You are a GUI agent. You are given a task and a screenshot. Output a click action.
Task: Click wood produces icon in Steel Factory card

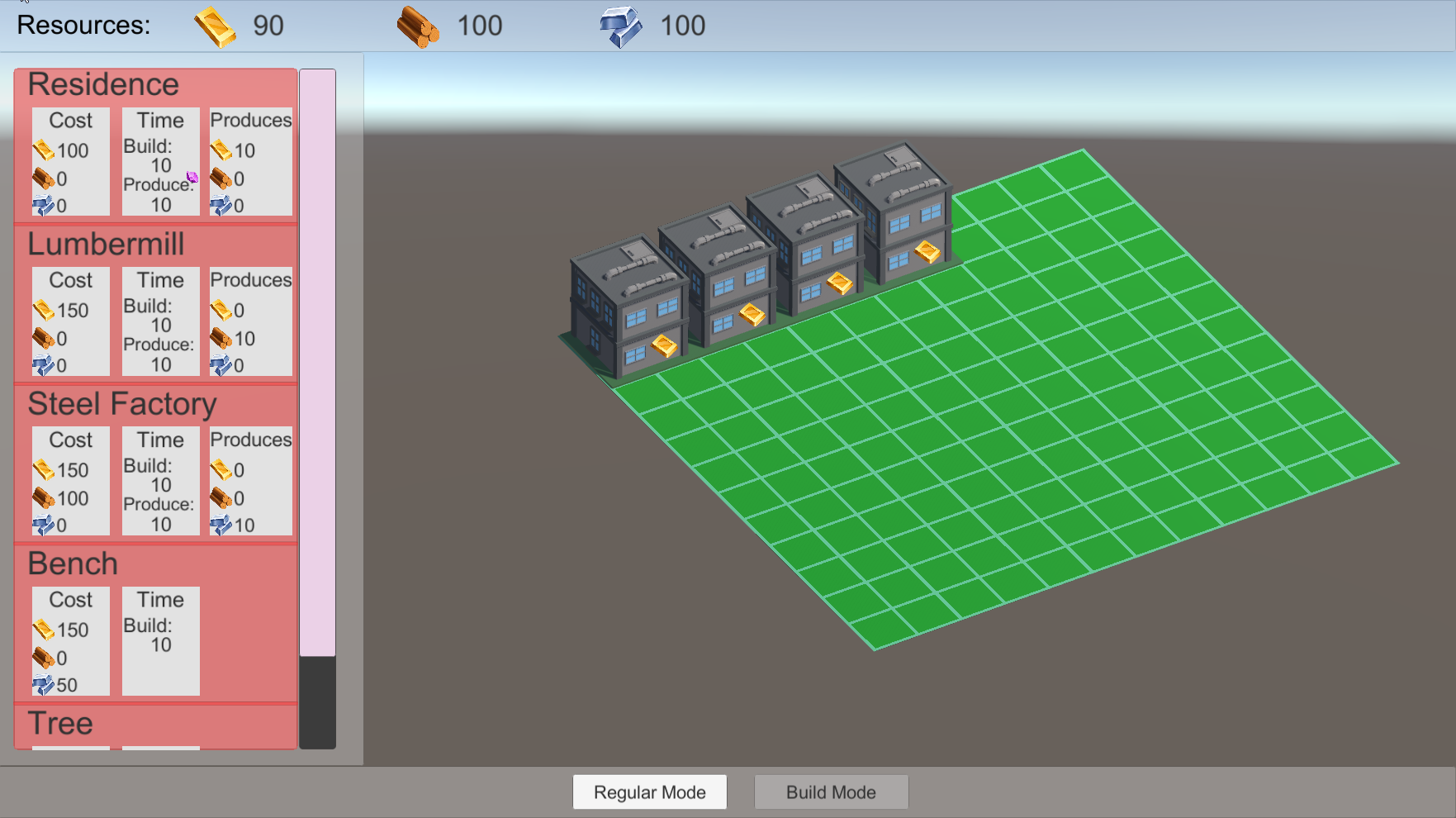coord(221,498)
